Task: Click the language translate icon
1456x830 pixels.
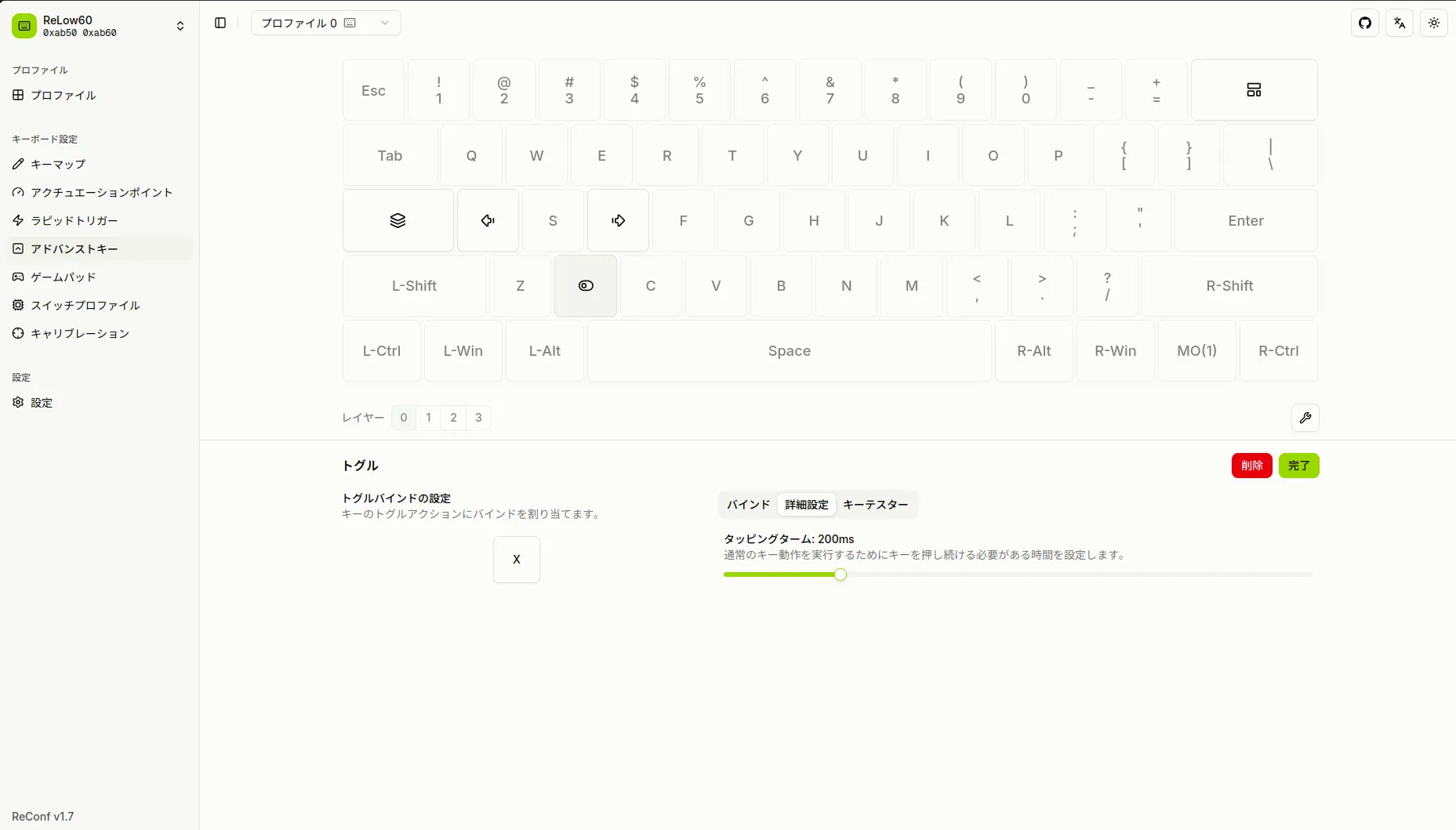Action: (x=1400, y=23)
